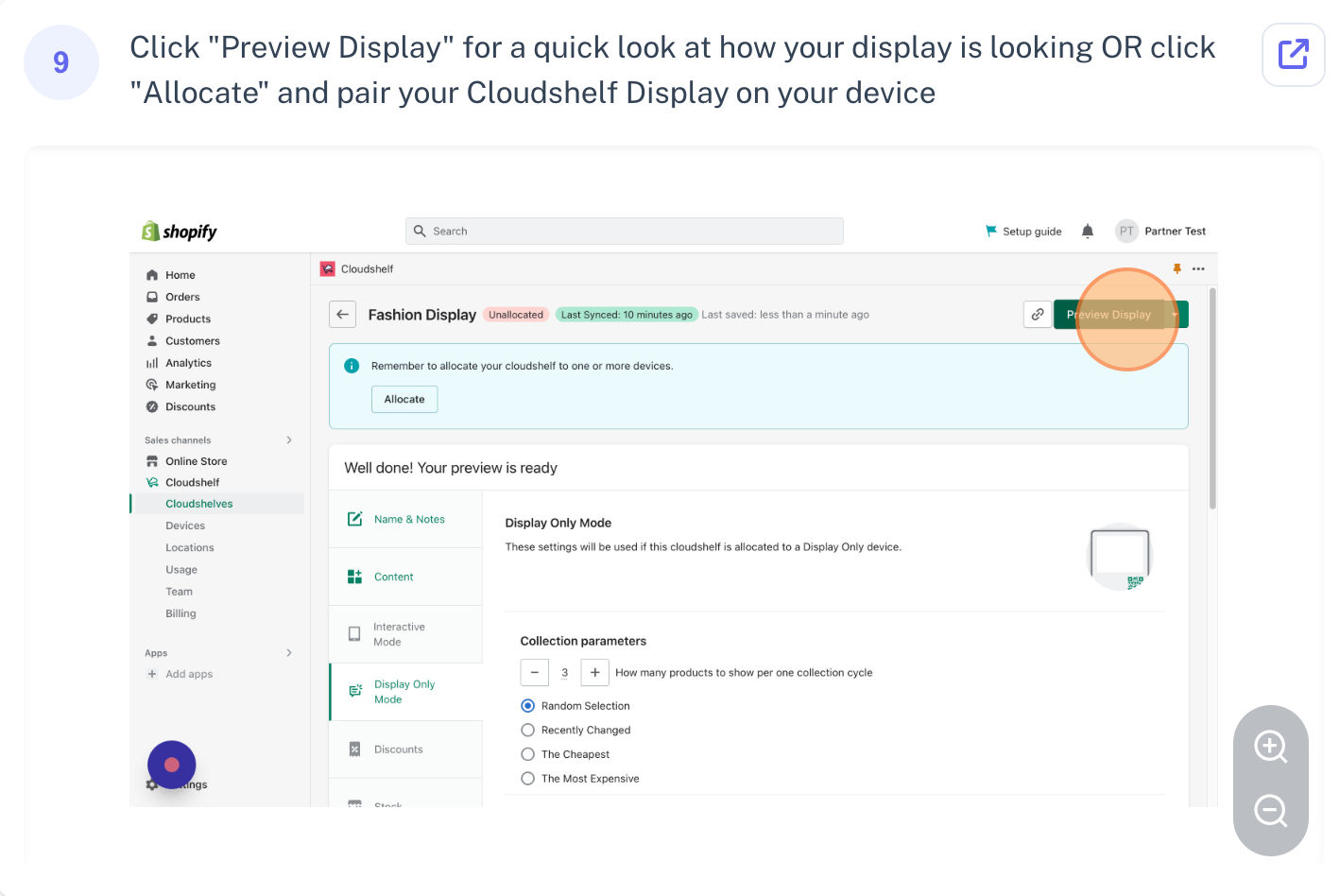Click the products per cycle value field

565,672
